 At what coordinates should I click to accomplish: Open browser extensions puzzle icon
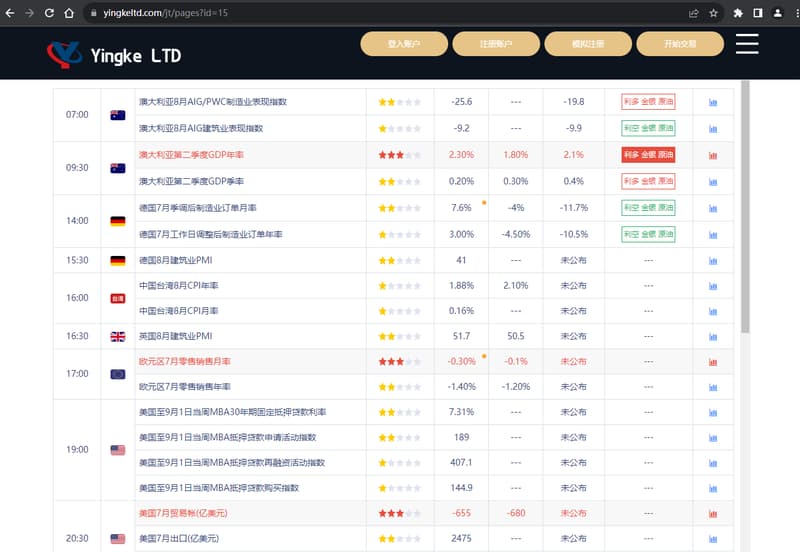(738, 13)
